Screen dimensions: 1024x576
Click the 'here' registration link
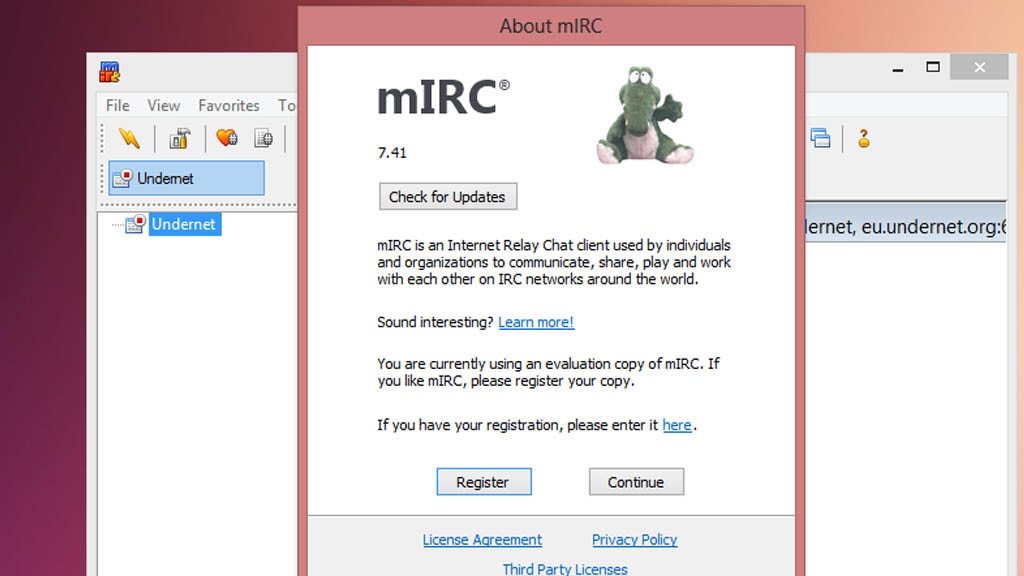[676, 425]
